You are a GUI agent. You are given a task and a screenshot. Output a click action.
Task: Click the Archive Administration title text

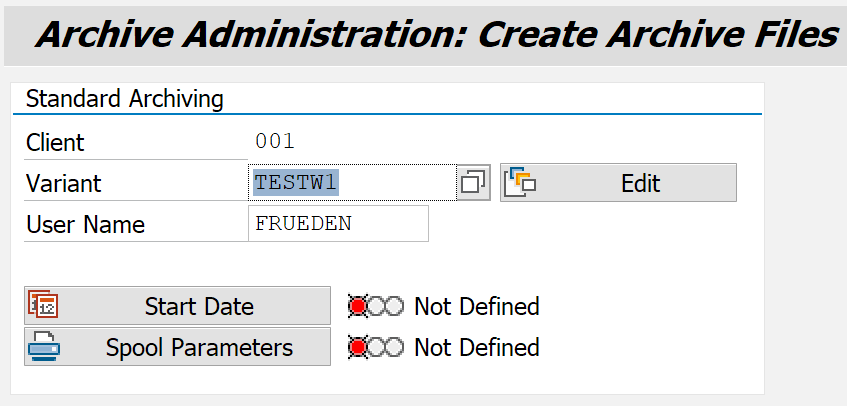pos(435,34)
